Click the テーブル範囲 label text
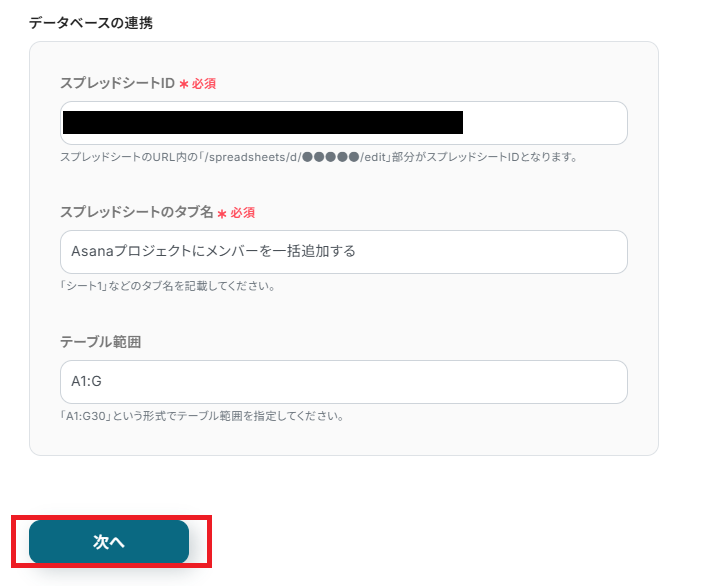Image resolution: width=725 pixels, height=586 pixels. tap(100, 342)
